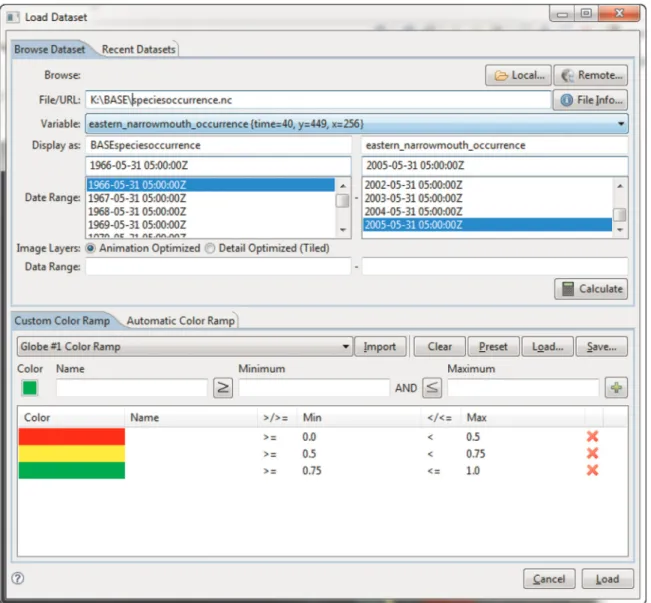The image size is (651, 603).
Task: Click the green plus add-color-entry icon
Action: click(616, 388)
